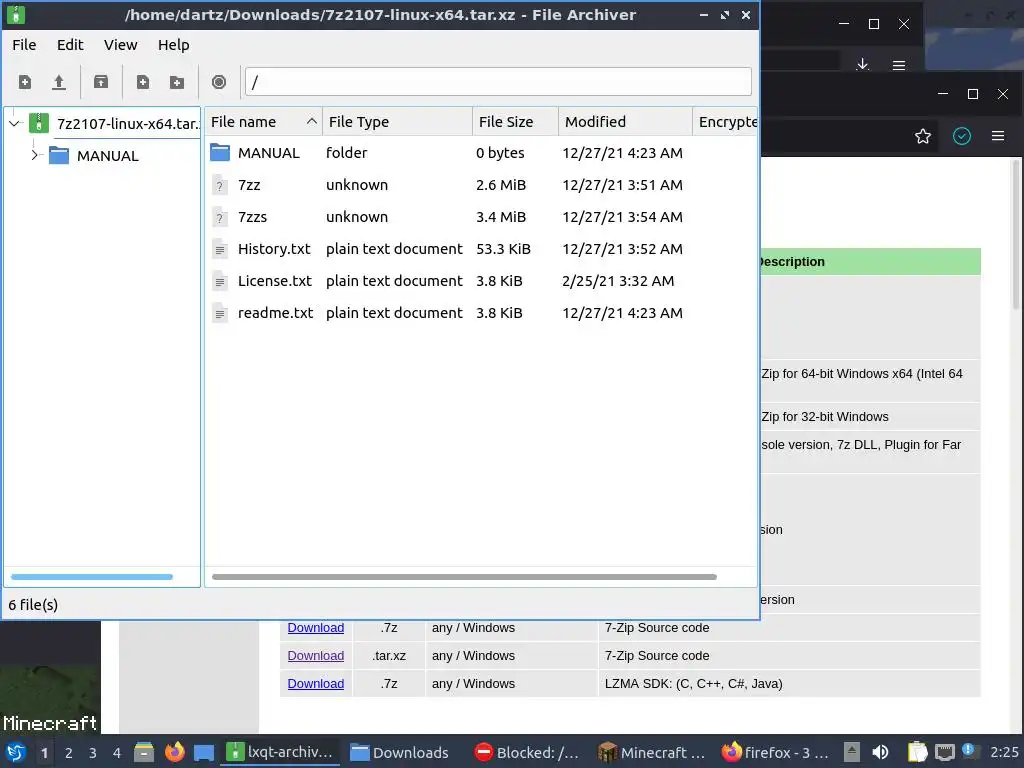Click the New archive toolbar icon
Image resolution: width=1024 pixels, height=768 pixels.
tap(25, 82)
